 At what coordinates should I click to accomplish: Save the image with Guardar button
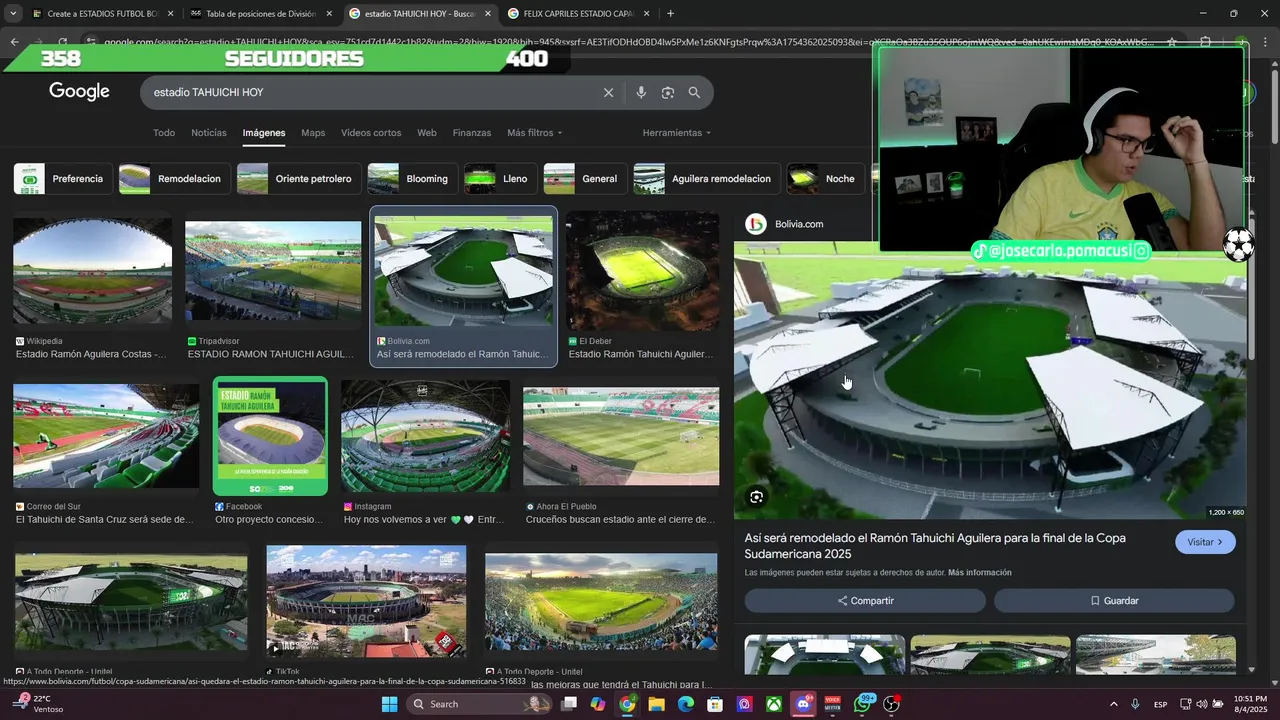click(1114, 601)
